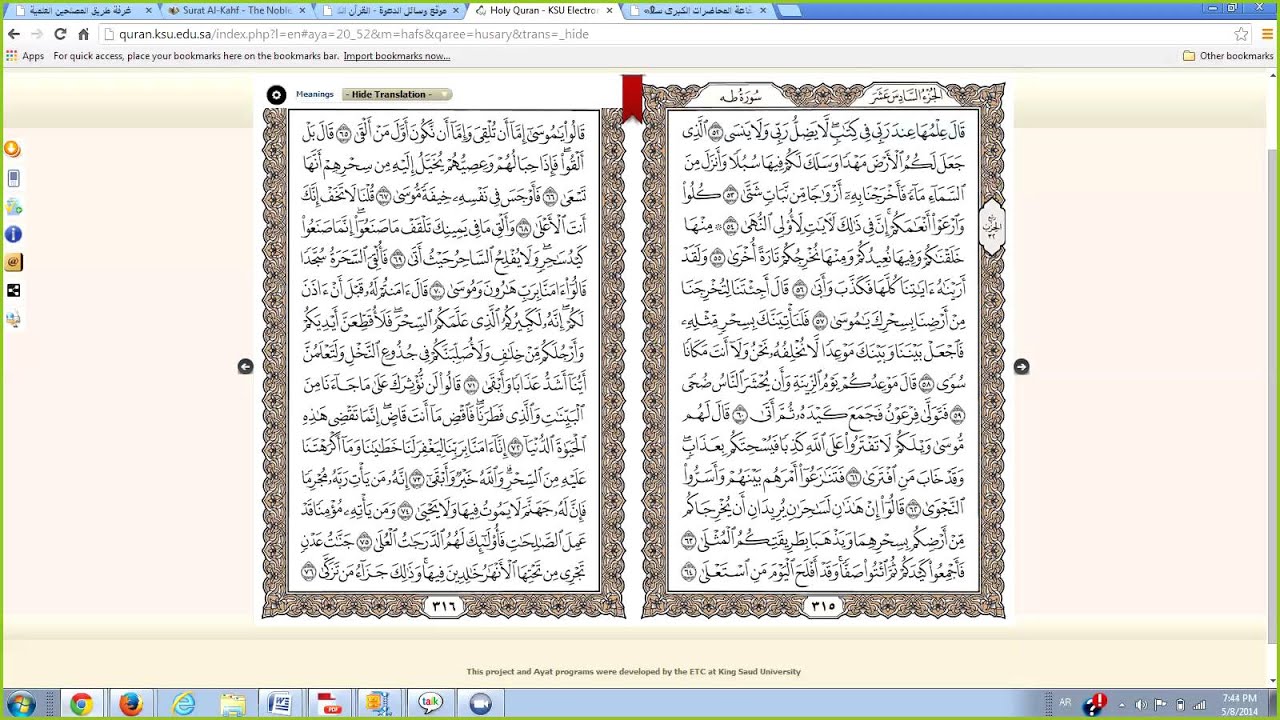
Task: Launch Firefox from the taskbar
Action: point(130,704)
